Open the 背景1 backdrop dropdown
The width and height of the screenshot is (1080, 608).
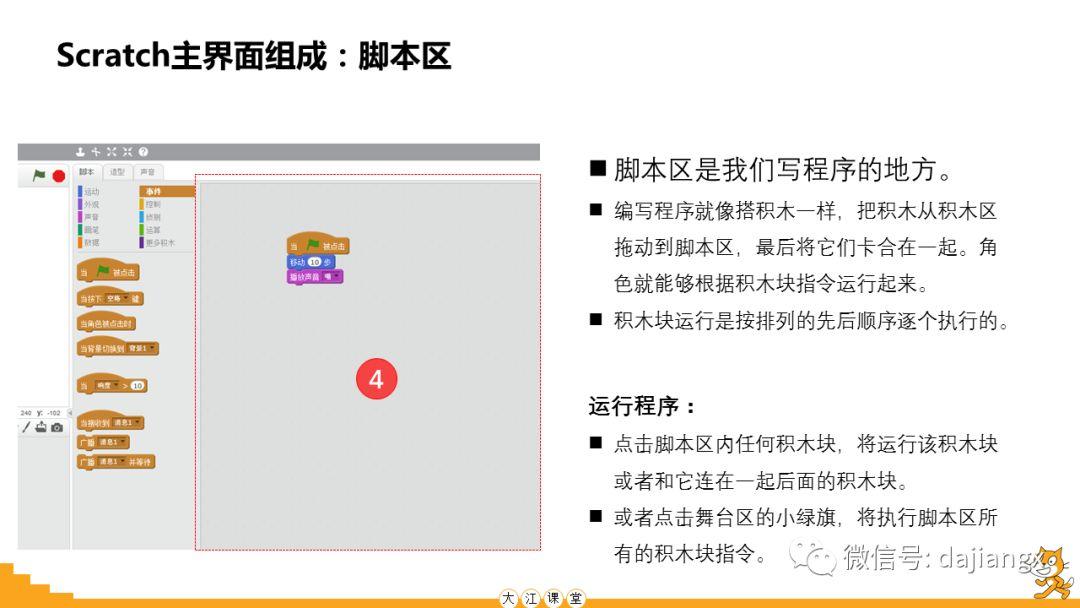click(x=141, y=348)
